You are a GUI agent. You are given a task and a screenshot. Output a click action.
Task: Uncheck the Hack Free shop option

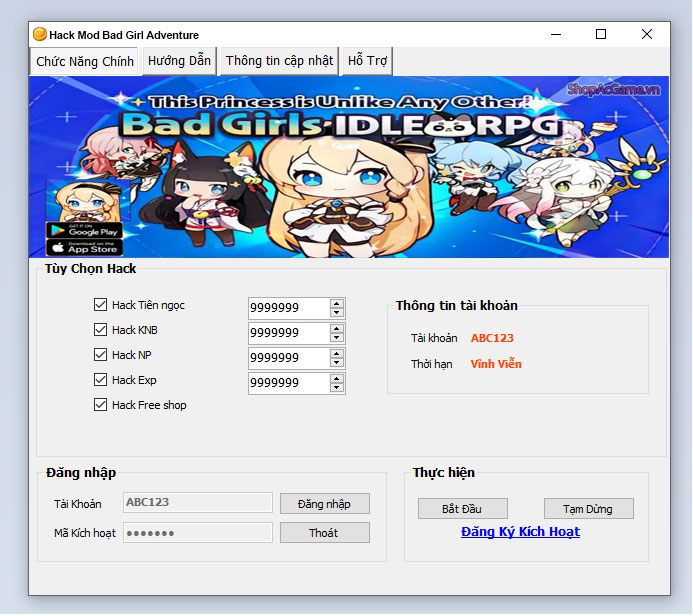click(x=100, y=405)
